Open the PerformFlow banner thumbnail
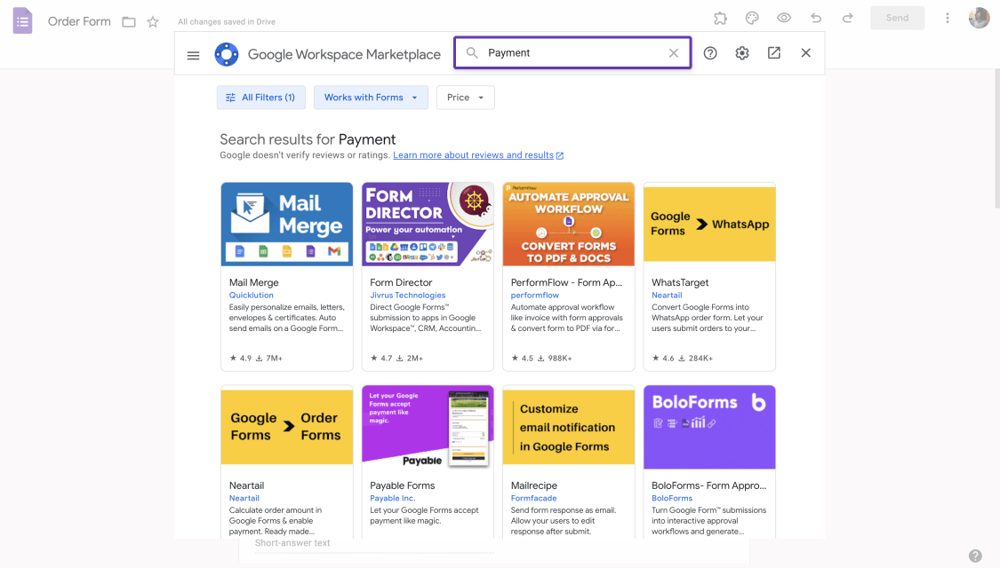The height and width of the screenshot is (568, 1000). pyautogui.click(x=569, y=224)
